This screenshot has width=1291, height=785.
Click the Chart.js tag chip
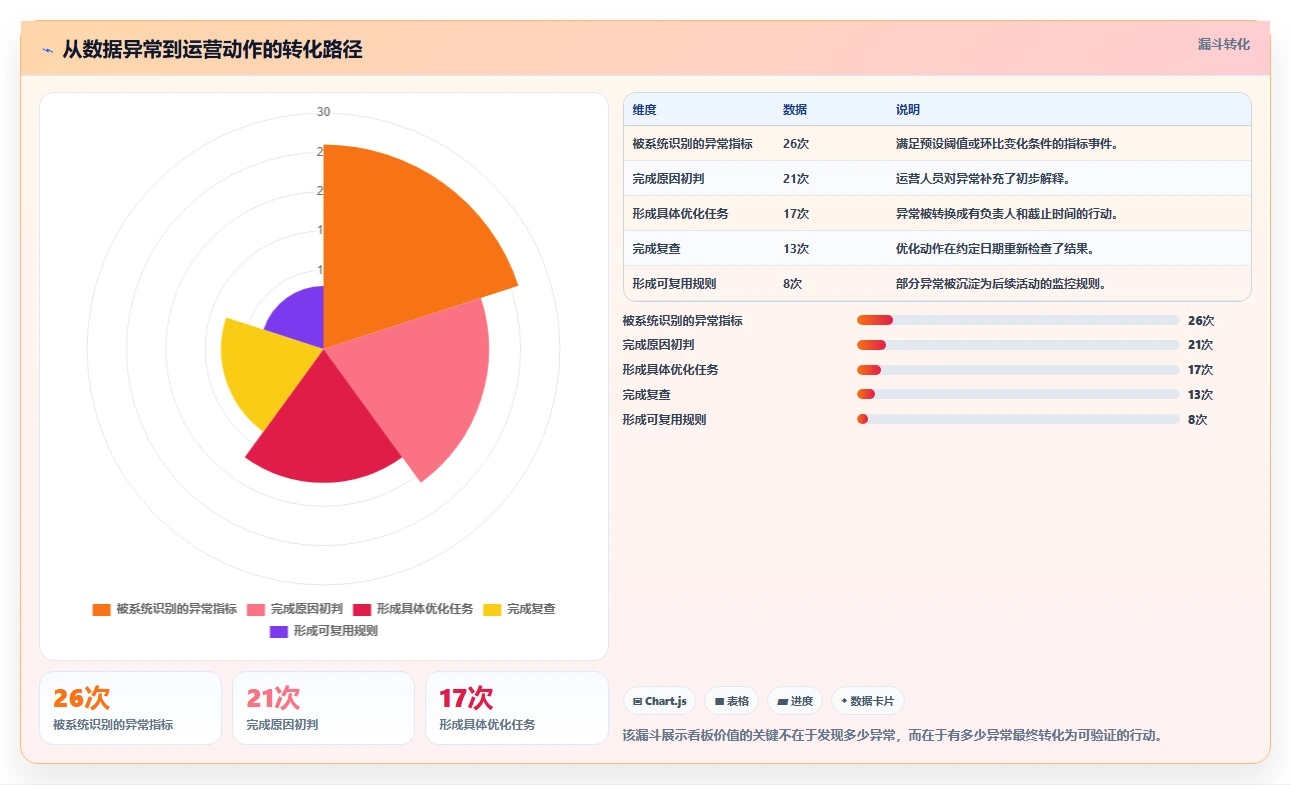[x=659, y=701]
